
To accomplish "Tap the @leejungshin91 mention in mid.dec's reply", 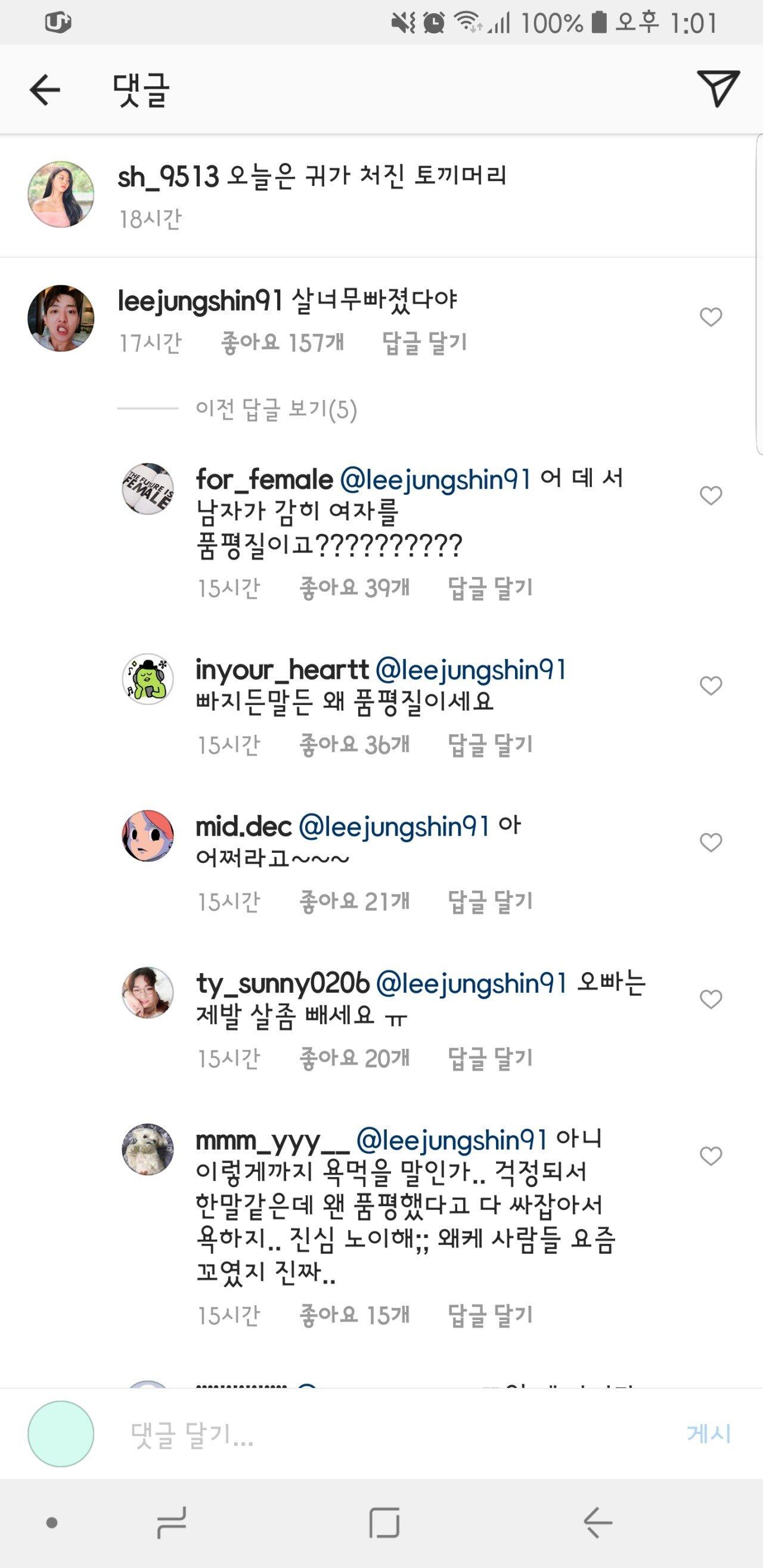I will pos(394,827).
